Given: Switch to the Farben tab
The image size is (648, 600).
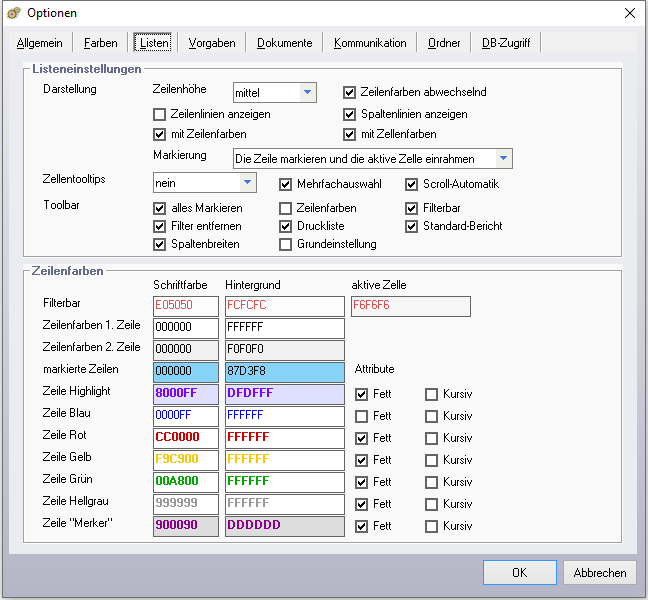Looking at the screenshot, I should coord(100,43).
